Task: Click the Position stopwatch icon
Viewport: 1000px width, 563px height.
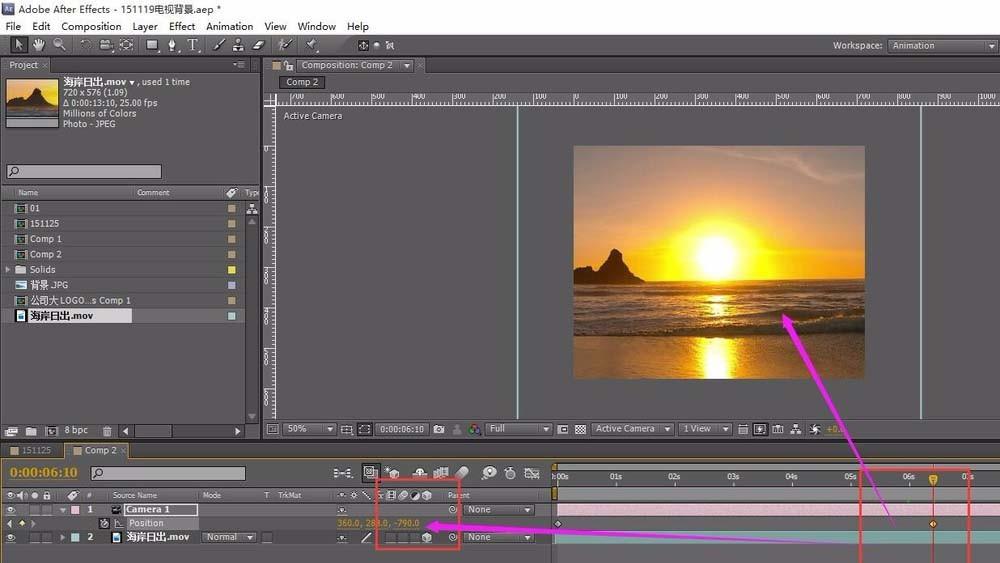Action: pyautogui.click(x=104, y=523)
